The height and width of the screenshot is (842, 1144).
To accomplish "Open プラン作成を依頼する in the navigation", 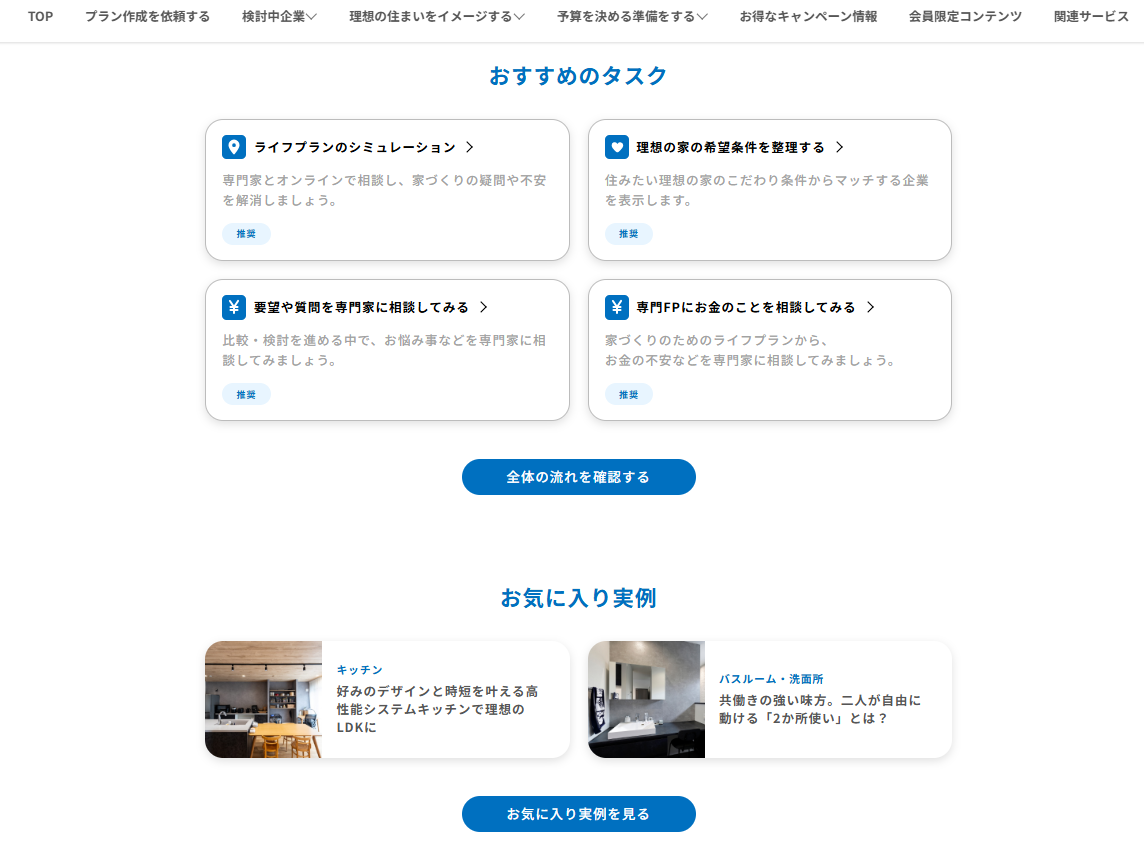I will tap(147, 16).
